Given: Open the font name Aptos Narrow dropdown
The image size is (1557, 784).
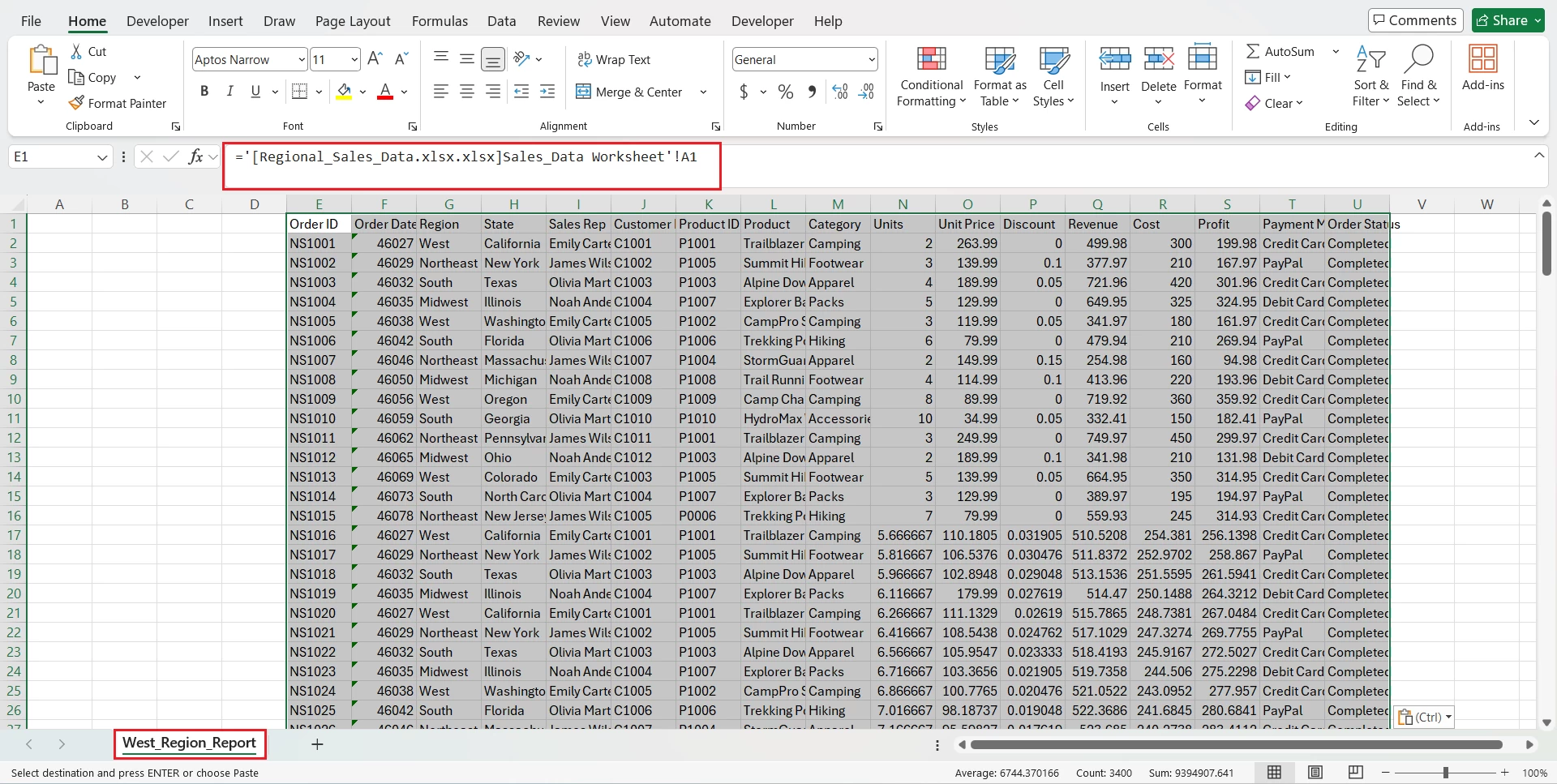Looking at the screenshot, I should (301, 59).
